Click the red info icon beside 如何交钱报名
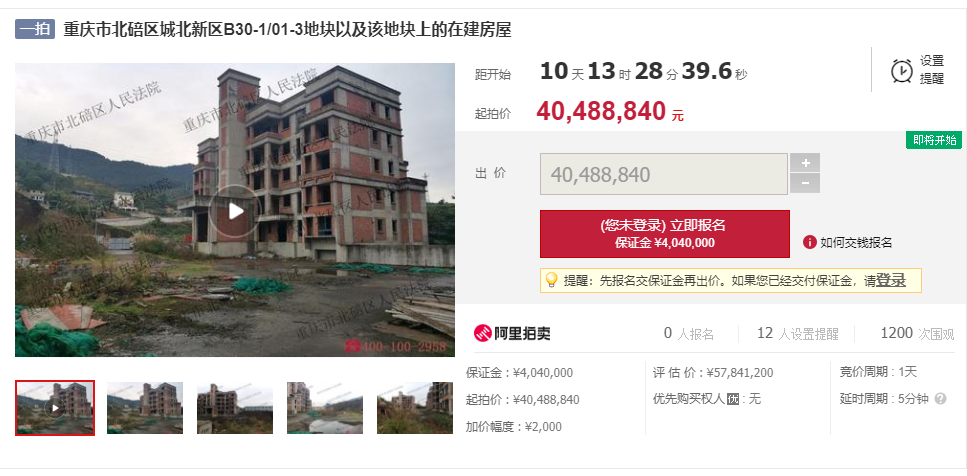The height and width of the screenshot is (476, 967). tap(810, 242)
